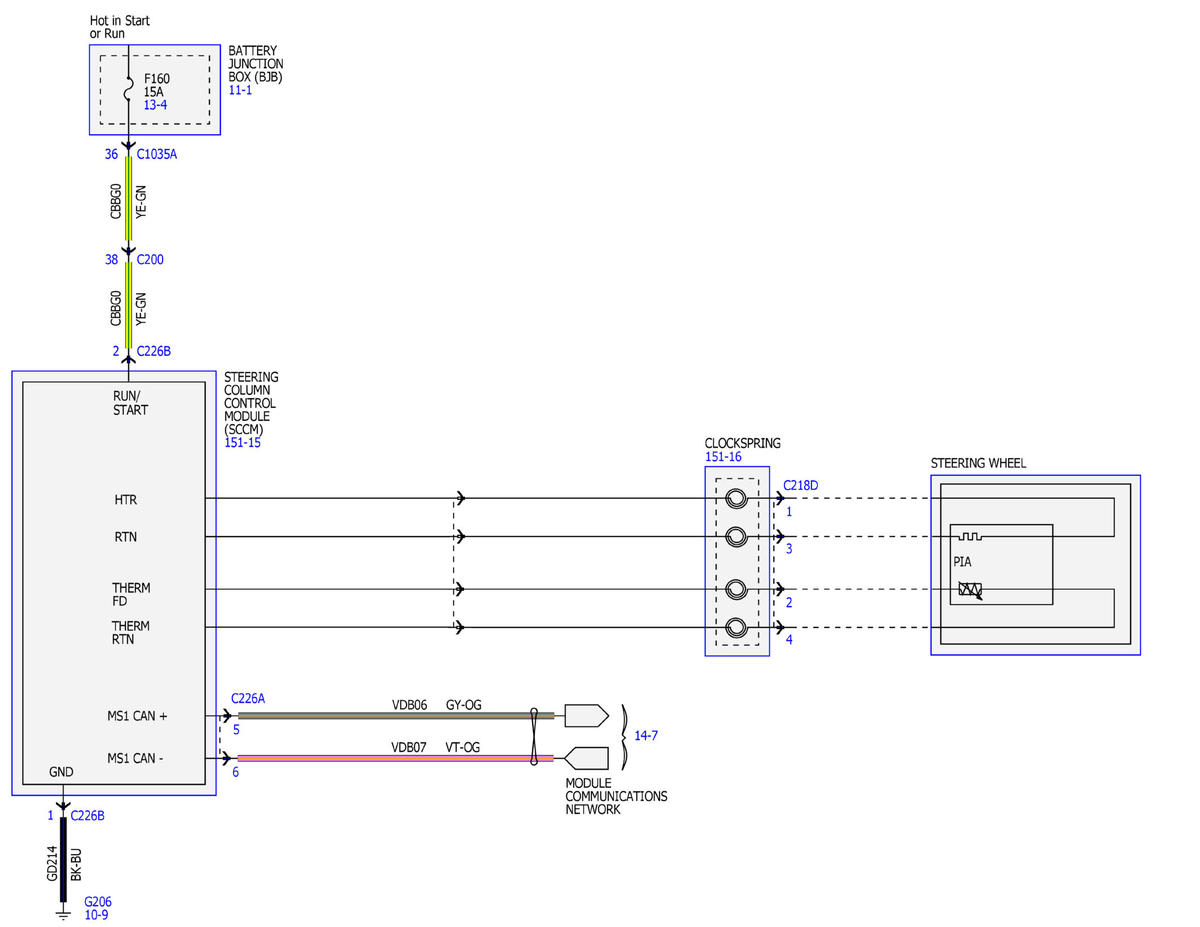Select circuit label VDB07
This screenshot has width=1200, height=927.
[x=409, y=748]
